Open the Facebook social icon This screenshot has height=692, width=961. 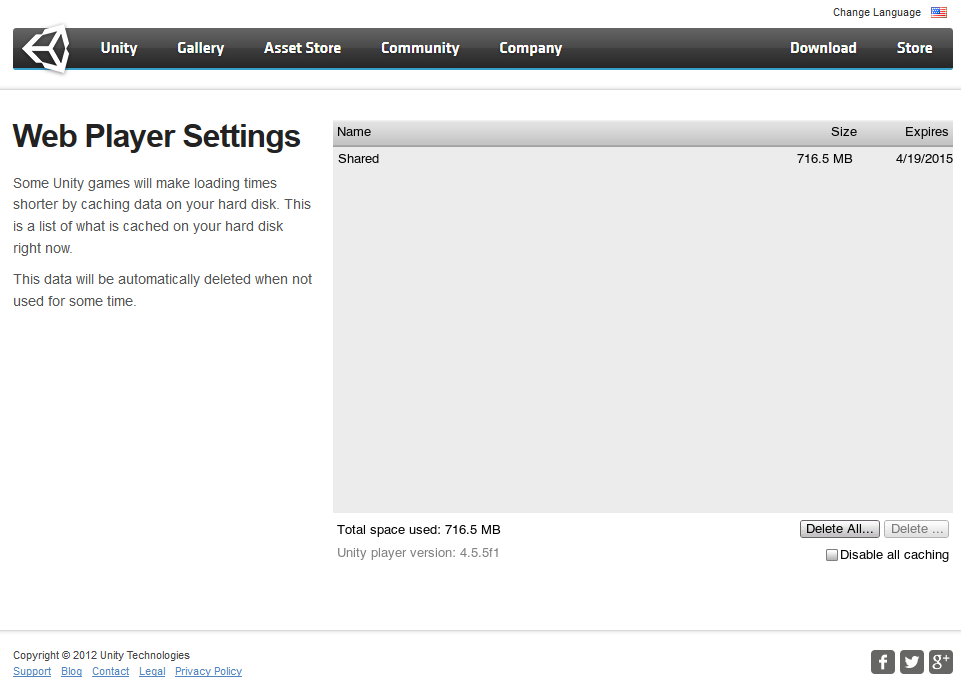click(x=883, y=662)
